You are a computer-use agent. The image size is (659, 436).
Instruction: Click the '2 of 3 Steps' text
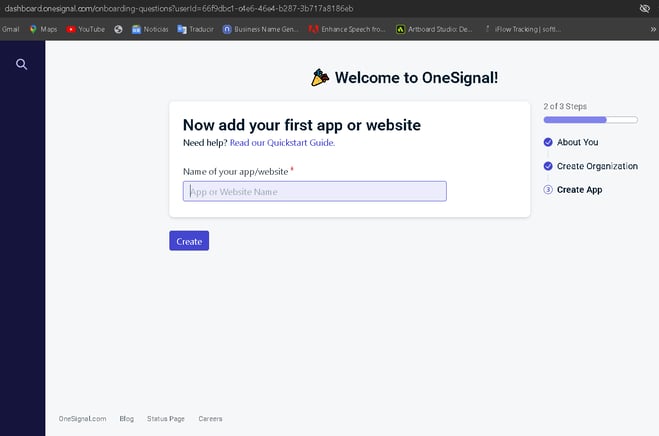click(565, 106)
